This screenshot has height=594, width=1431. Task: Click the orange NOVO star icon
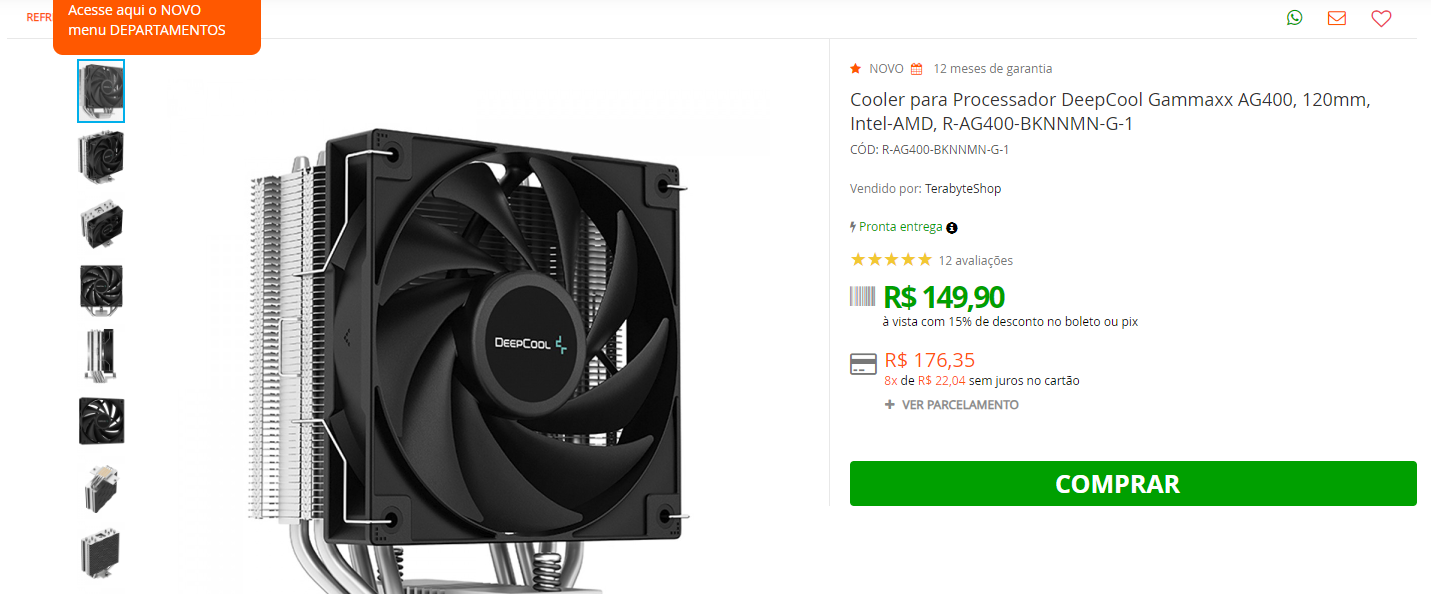[856, 69]
